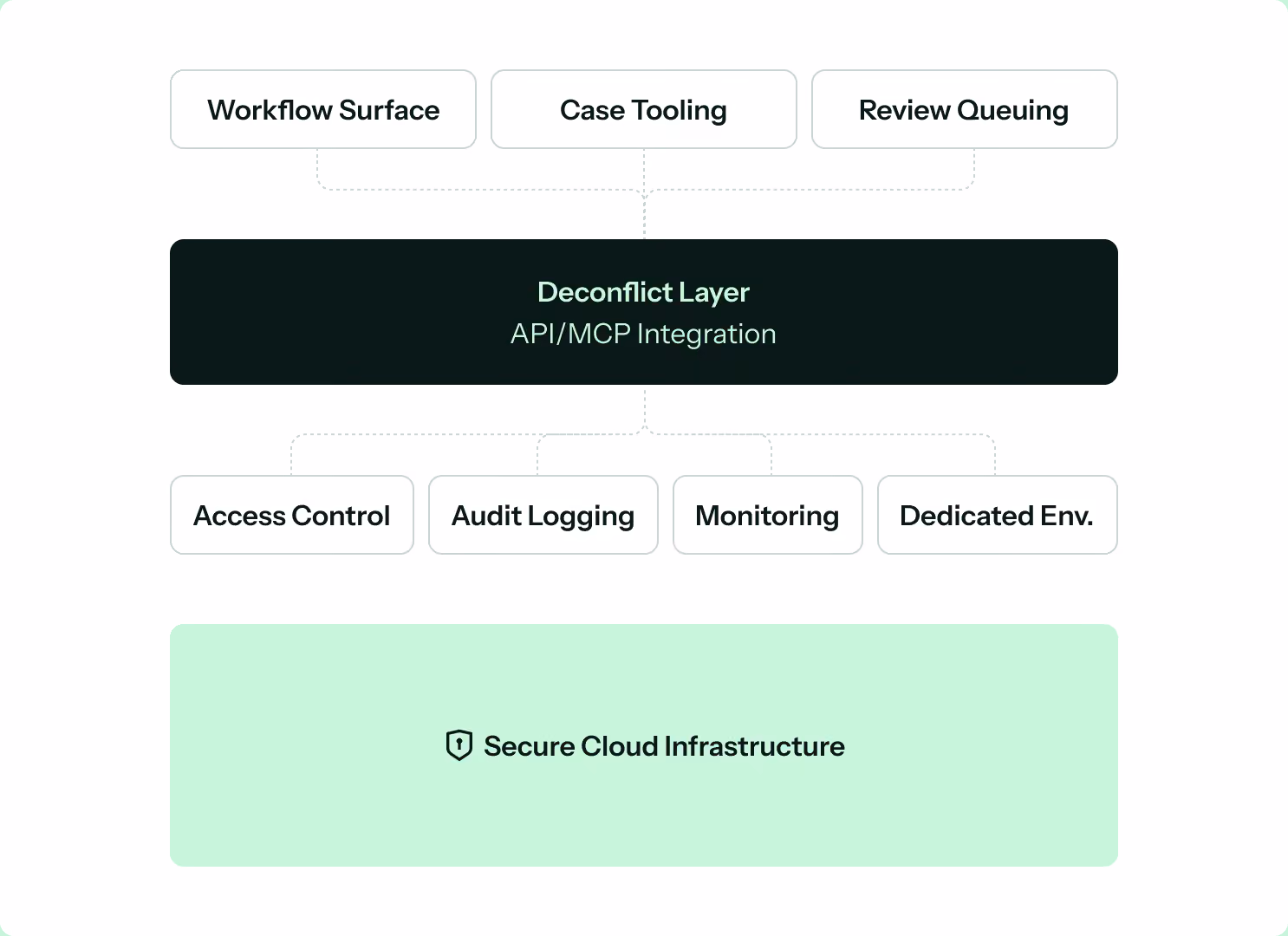Image resolution: width=1288 pixels, height=936 pixels.
Task: Click the Deconflict Layer title
Action: 643,293
